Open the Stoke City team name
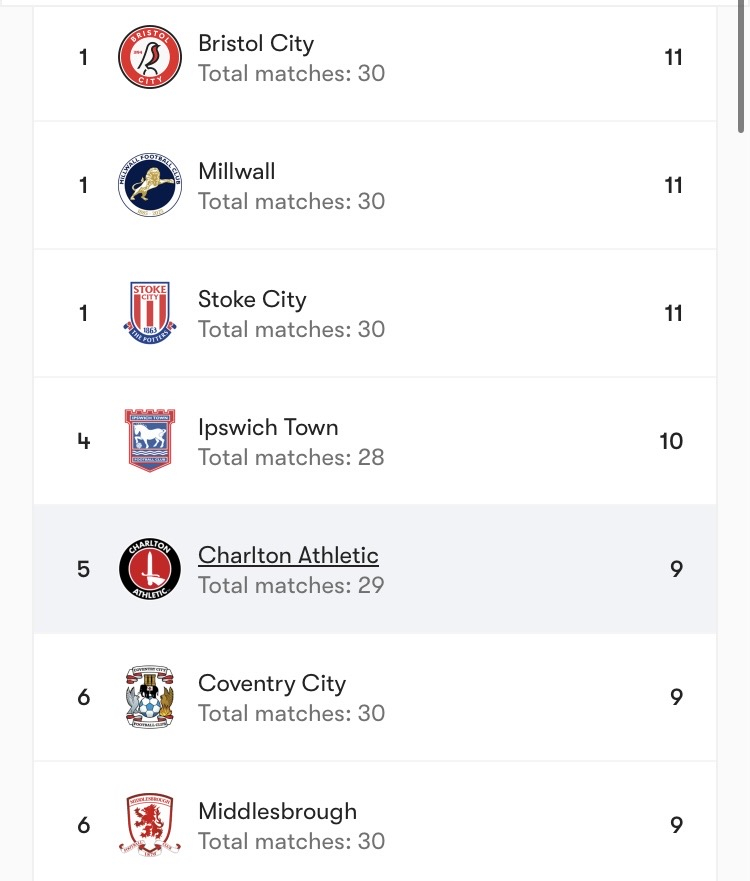750x881 pixels. (252, 299)
